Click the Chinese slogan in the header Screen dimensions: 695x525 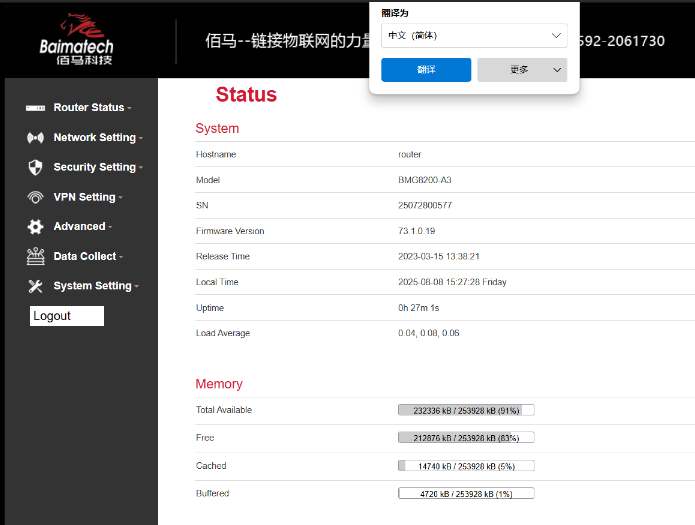click(x=287, y=41)
